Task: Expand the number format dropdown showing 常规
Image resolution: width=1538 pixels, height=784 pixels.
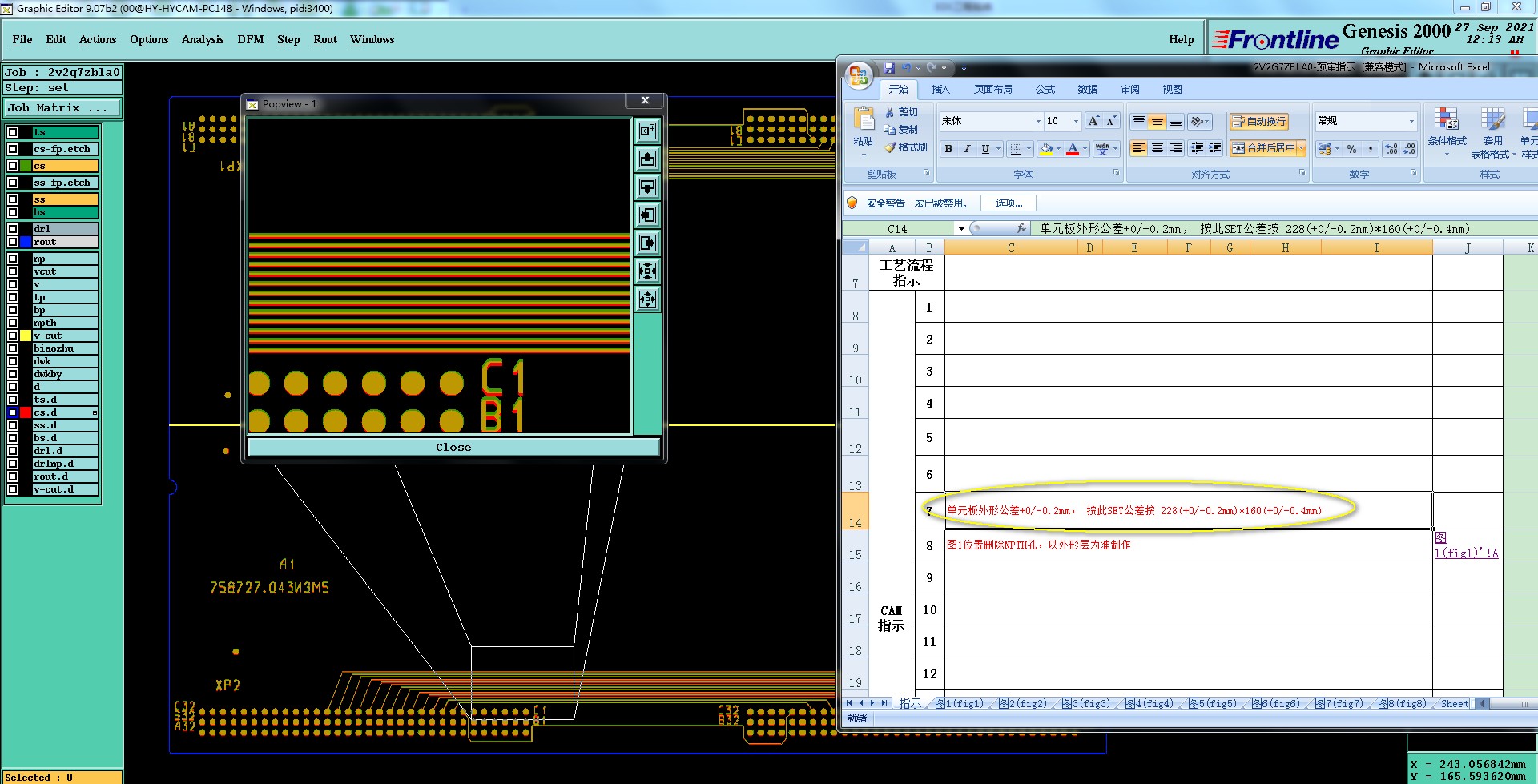Action: (1411, 122)
